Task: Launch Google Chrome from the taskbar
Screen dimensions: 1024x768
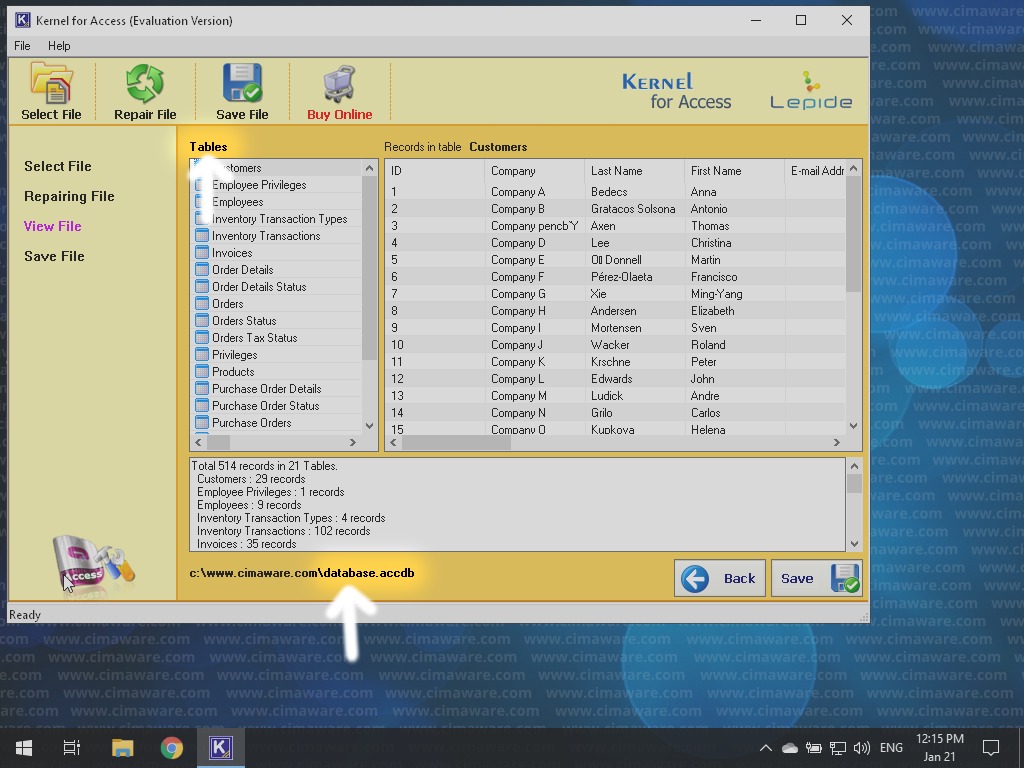Action: pyautogui.click(x=172, y=747)
